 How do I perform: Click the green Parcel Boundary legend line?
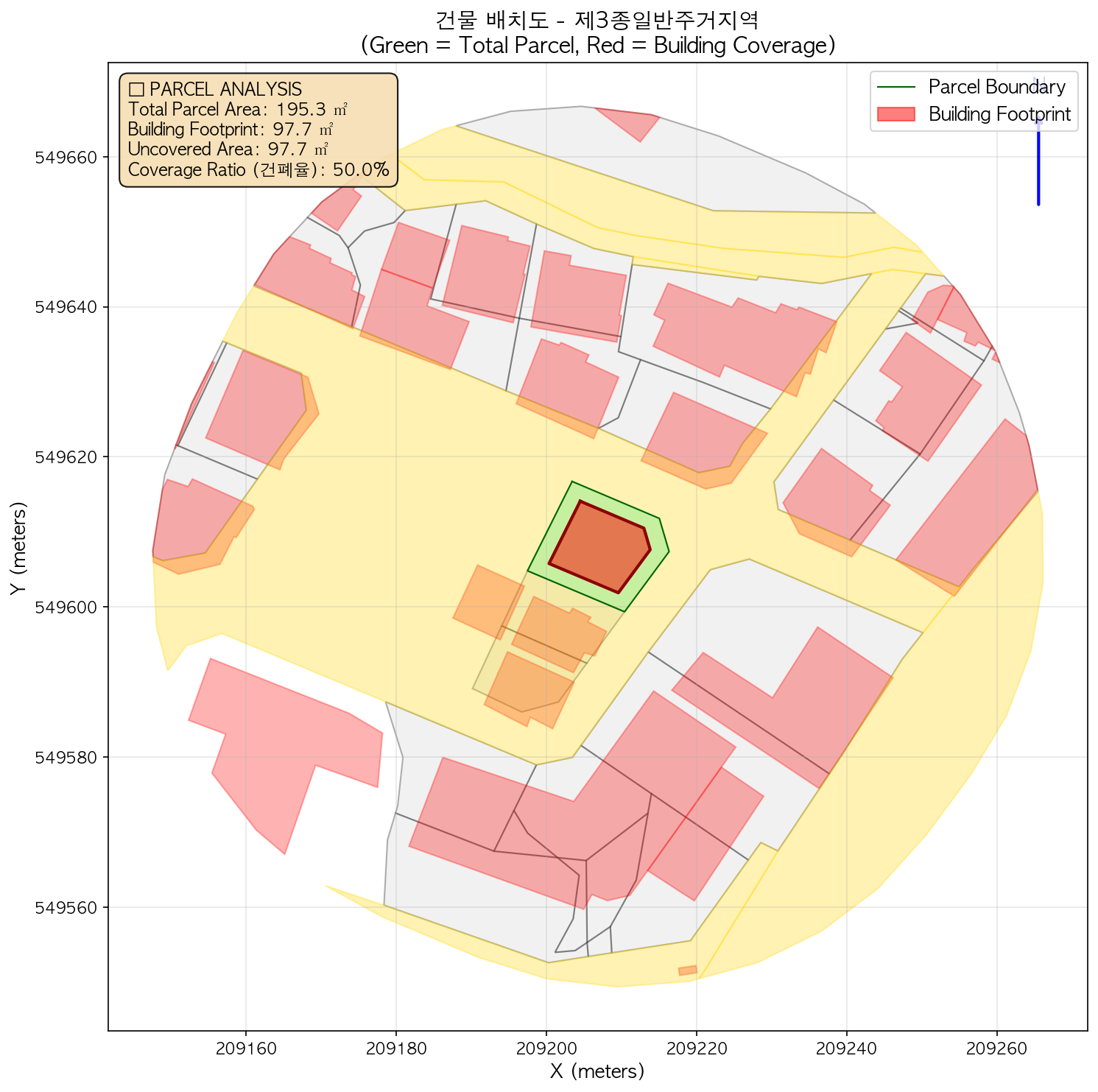point(895,87)
